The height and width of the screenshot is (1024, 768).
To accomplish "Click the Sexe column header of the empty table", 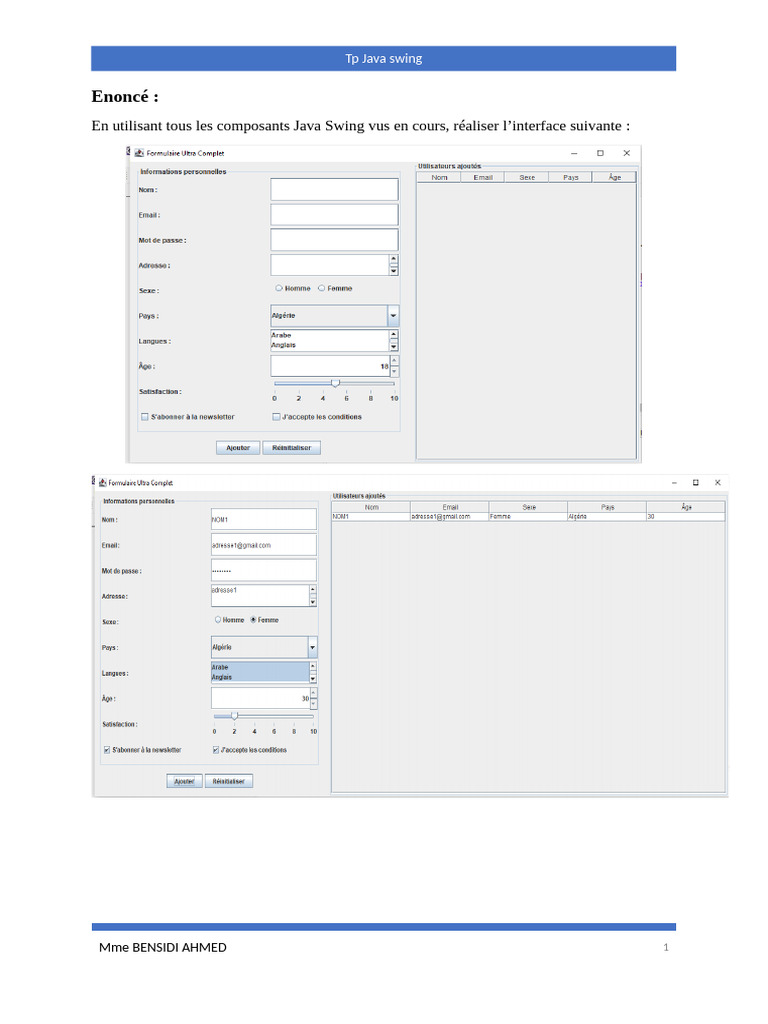I will click(526, 178).
